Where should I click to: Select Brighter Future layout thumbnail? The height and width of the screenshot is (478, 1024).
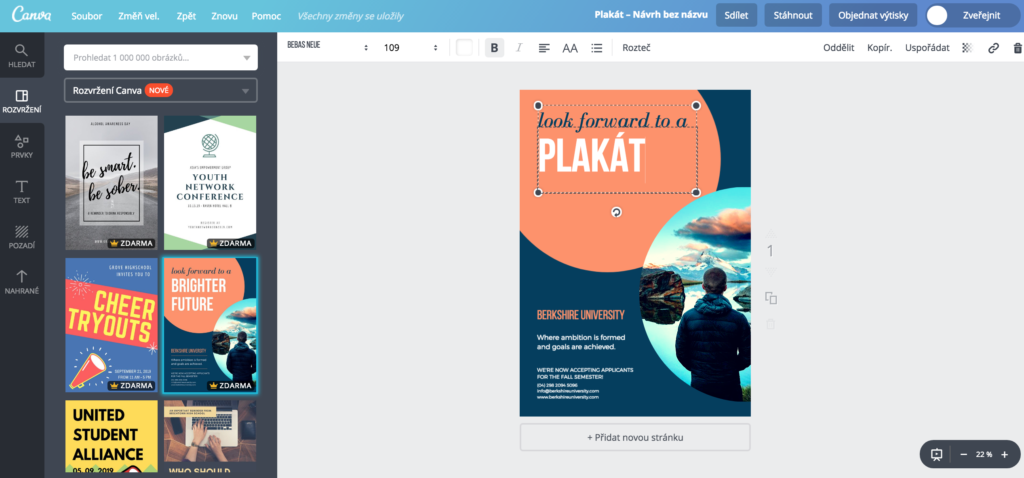point(210,325)
